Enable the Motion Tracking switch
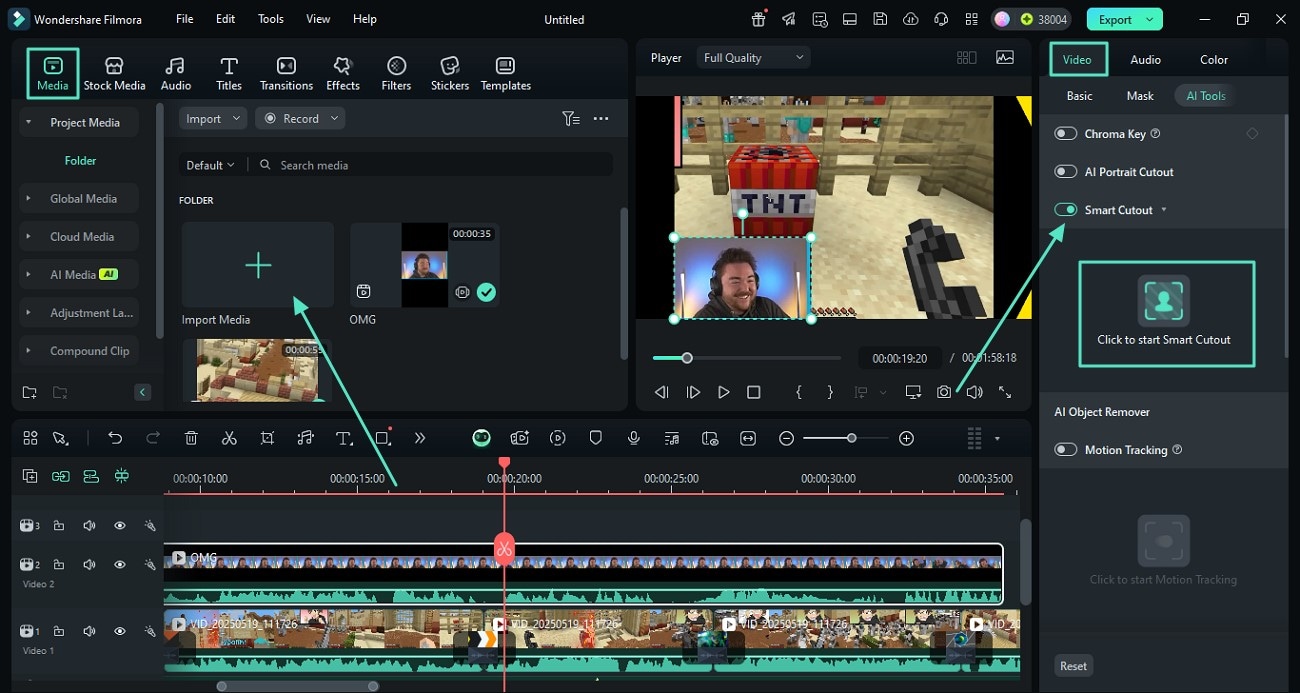This screenshot has width=1300, height=693. [x=1066, y=450]
